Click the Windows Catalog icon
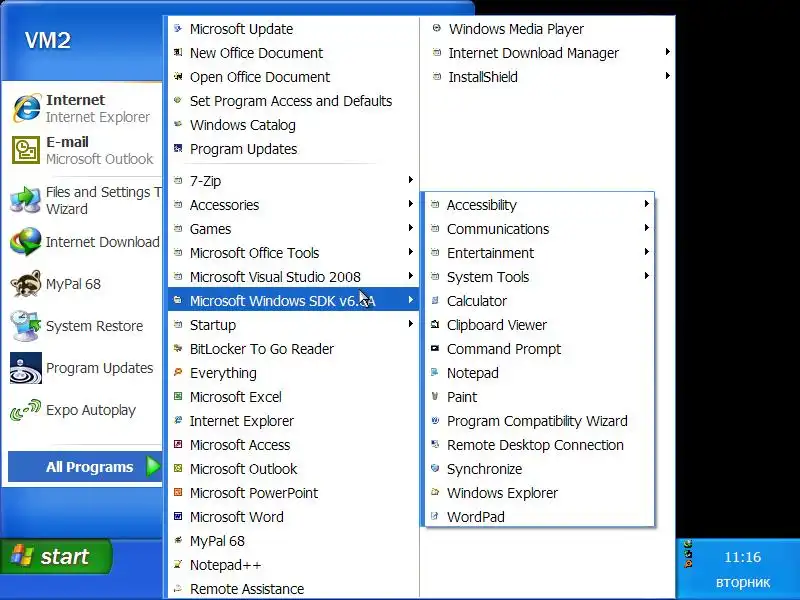The height and width of the screenshot is (600, 800). (178, 124)
